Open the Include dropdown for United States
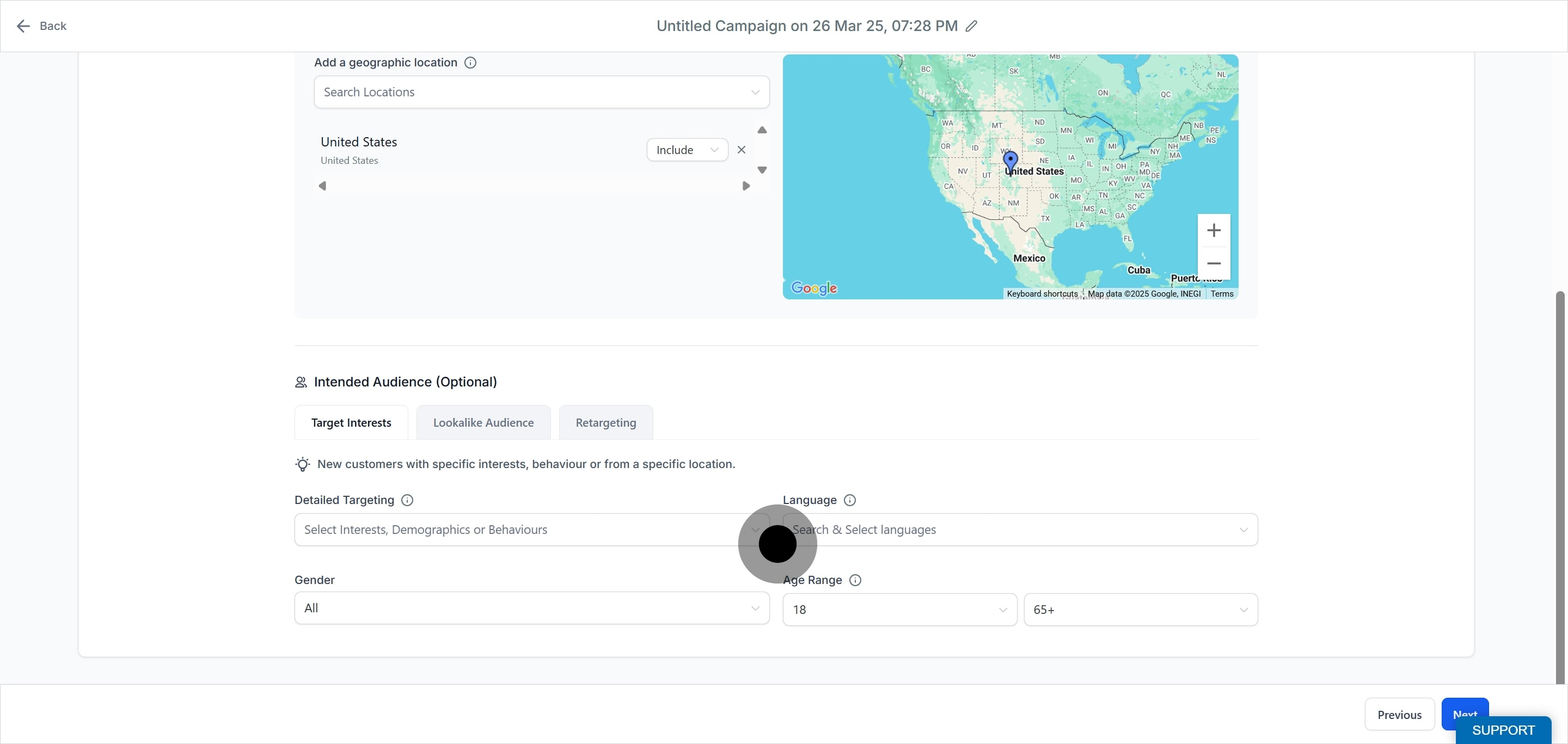Screen dimensions: 1568x744 pyautogui.click(x=687, y=150)
